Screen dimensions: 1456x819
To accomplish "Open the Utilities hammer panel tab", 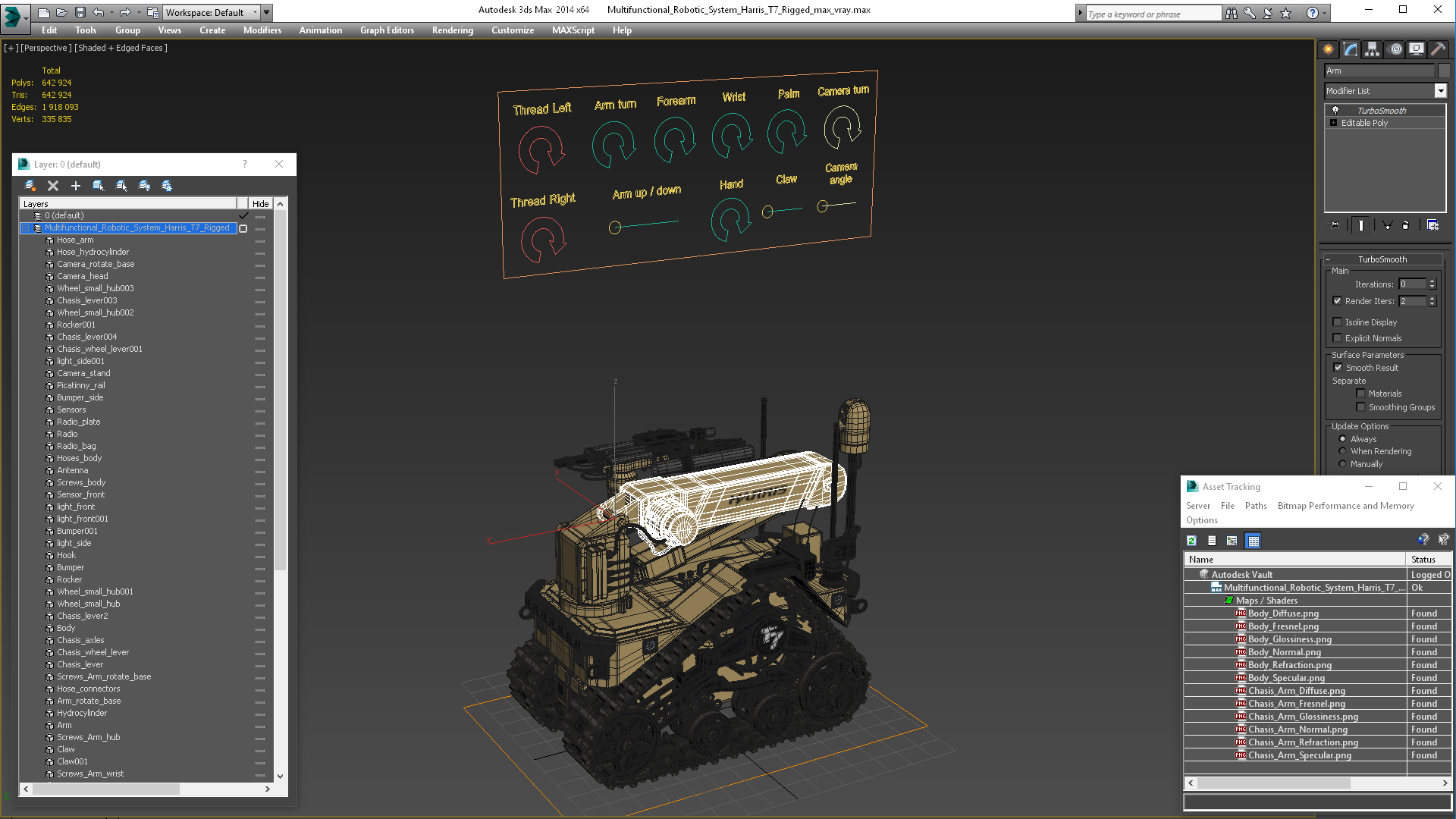I will coord(1438,49).
